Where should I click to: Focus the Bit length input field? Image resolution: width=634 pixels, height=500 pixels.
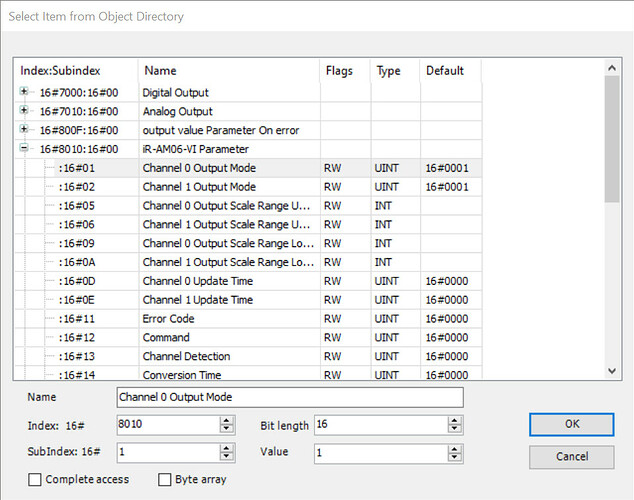[381, 425]
